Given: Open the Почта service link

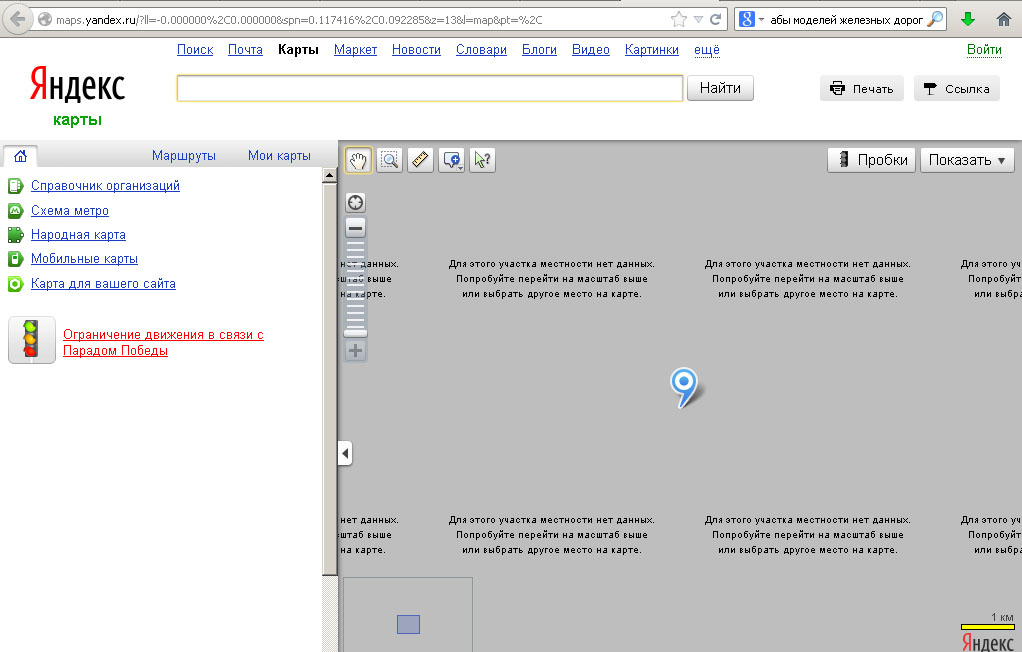Looking at the screenshot, I should [245, 50].
